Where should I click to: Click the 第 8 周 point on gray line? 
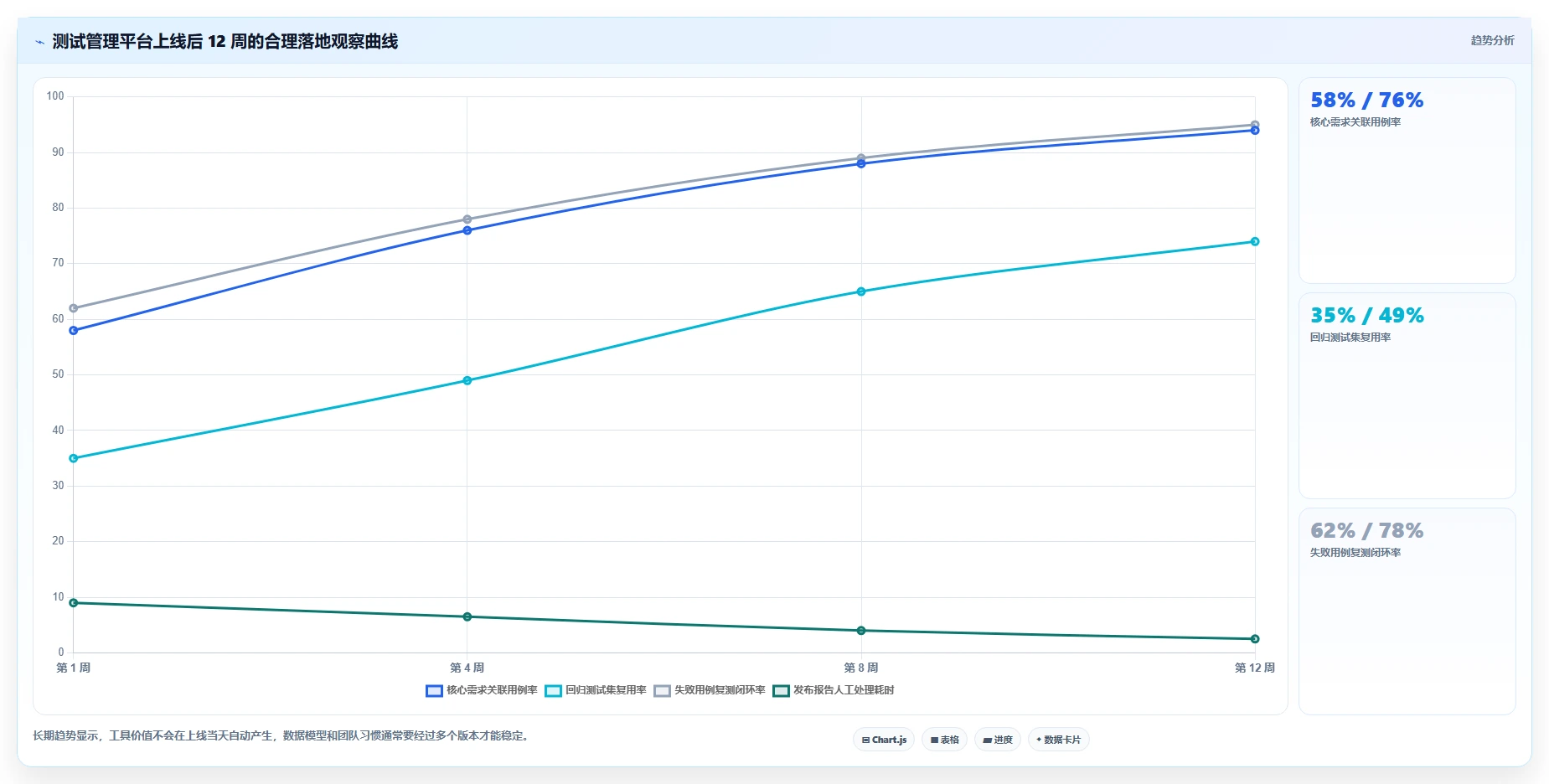pos(860,158)
